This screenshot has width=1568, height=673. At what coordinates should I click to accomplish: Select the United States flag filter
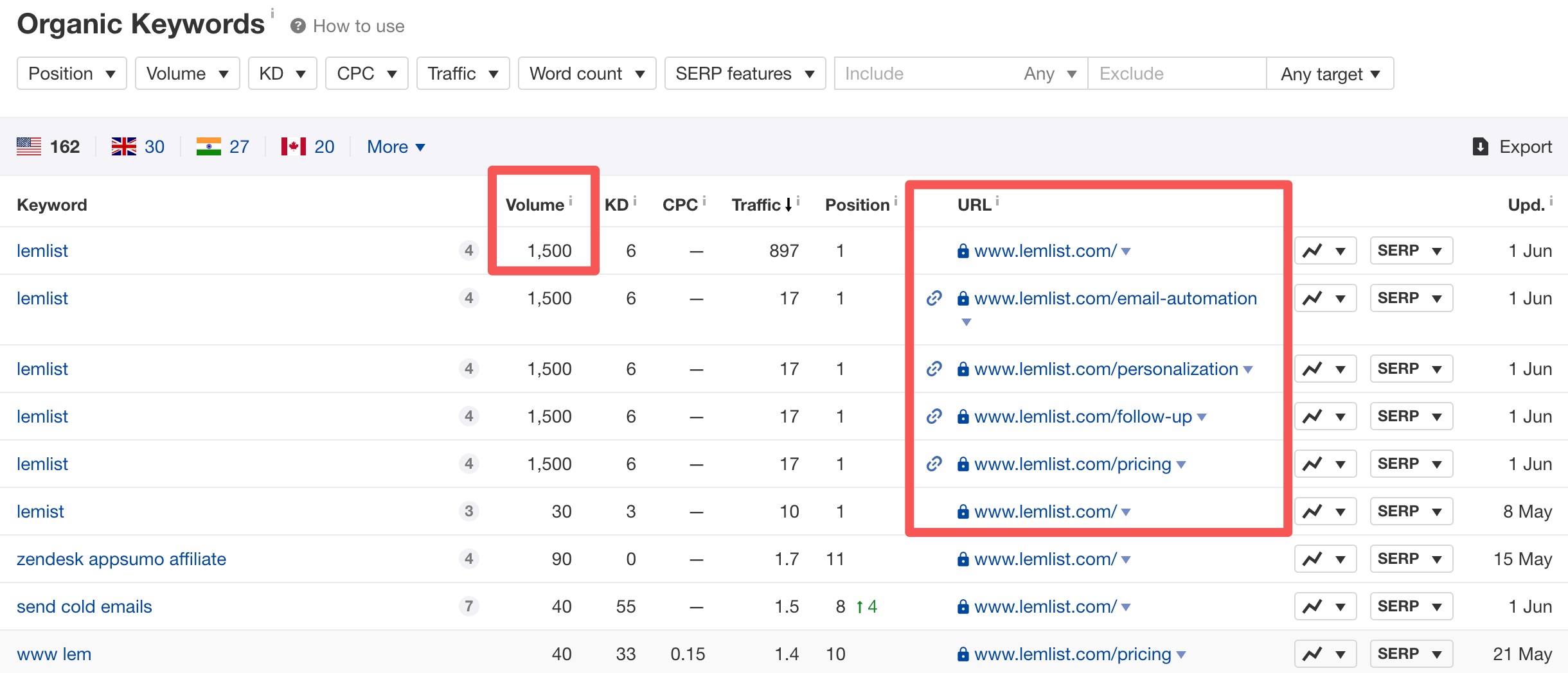29,147
